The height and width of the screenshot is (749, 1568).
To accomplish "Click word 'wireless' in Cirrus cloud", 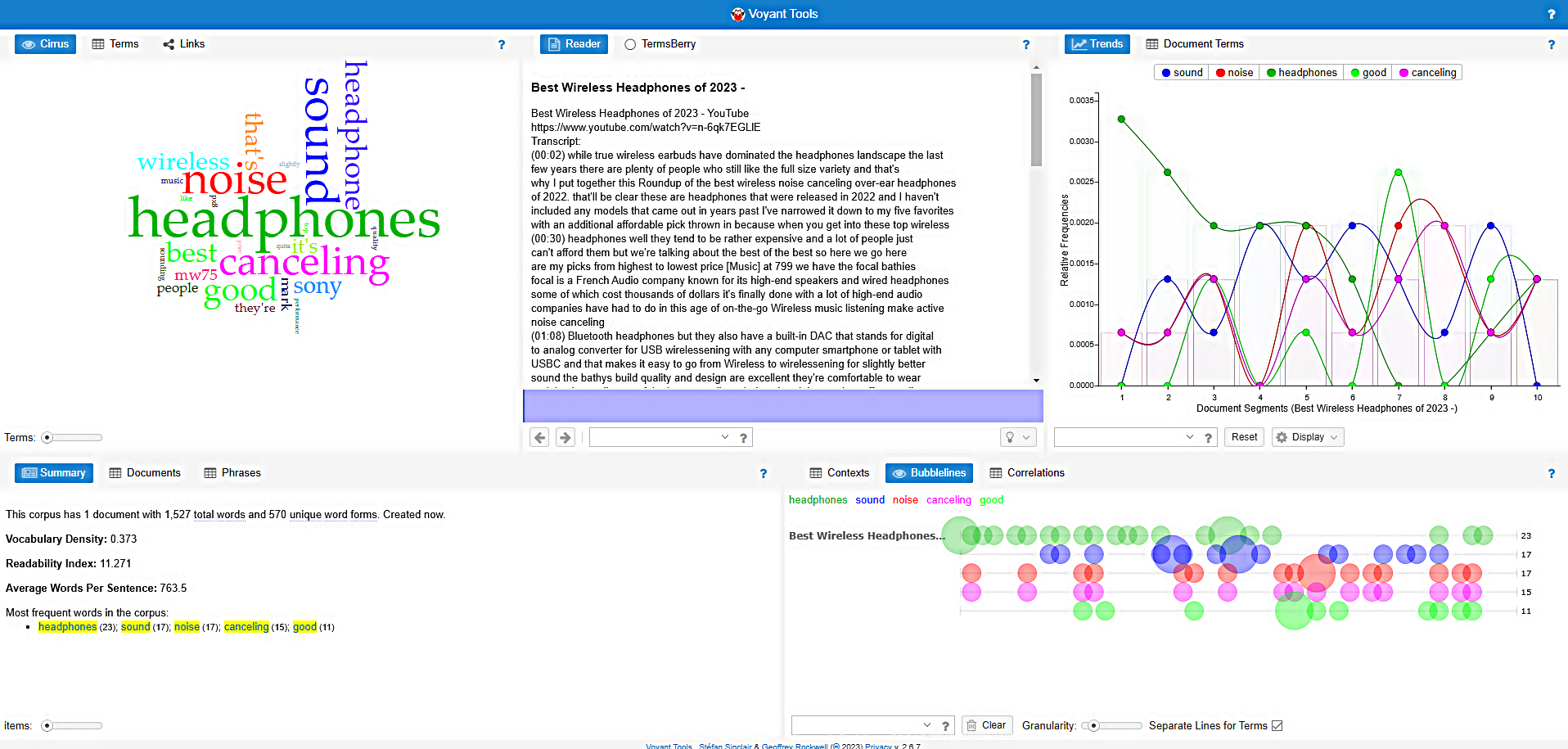I will coord(183,161).
